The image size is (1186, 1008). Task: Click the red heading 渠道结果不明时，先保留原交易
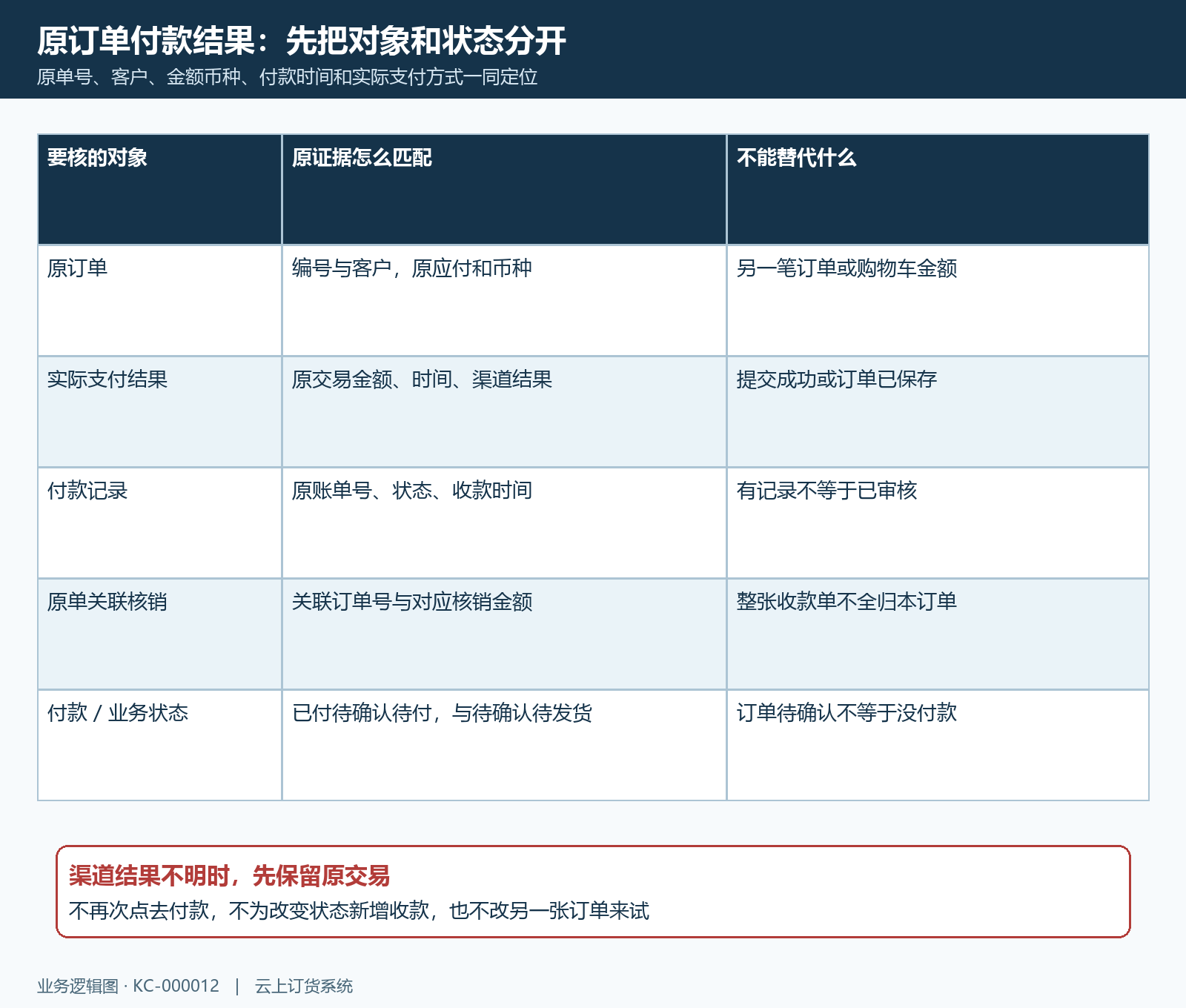click(229, 876)
